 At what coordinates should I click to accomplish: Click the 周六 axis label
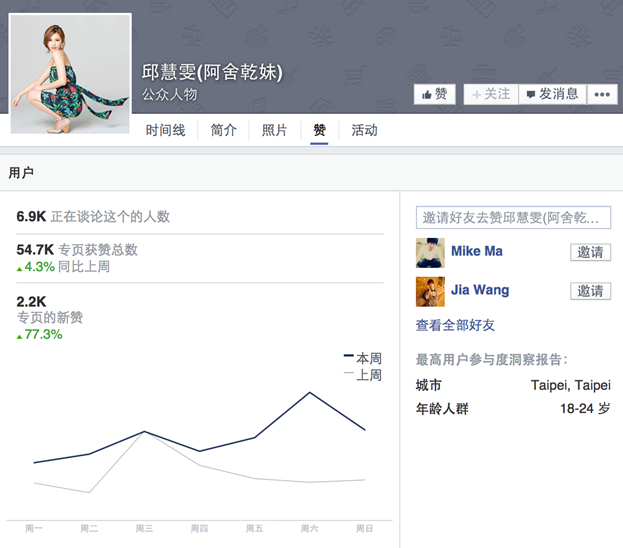[x=309, y=529]
